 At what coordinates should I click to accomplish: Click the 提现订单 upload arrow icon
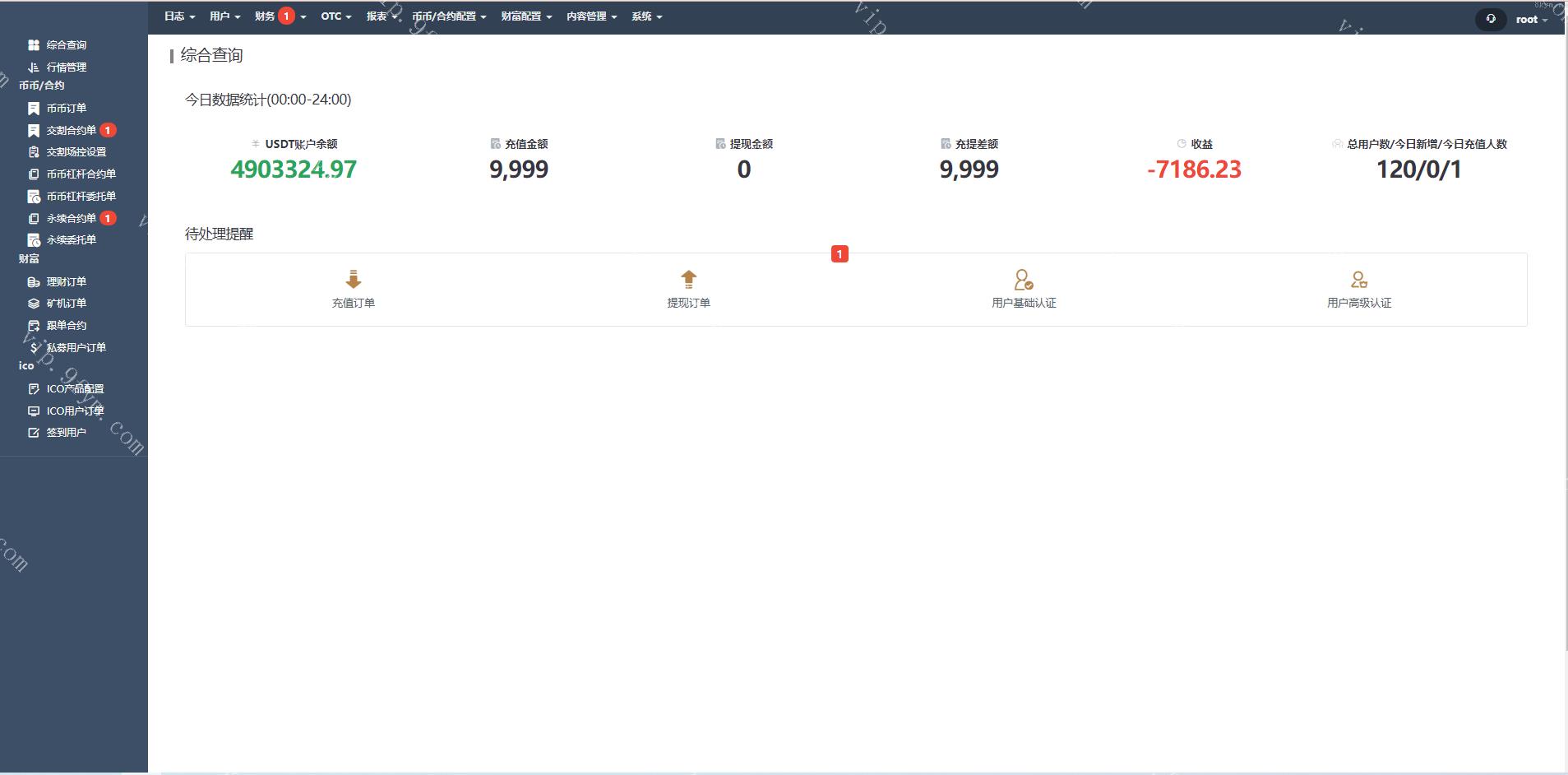[688, 280]
